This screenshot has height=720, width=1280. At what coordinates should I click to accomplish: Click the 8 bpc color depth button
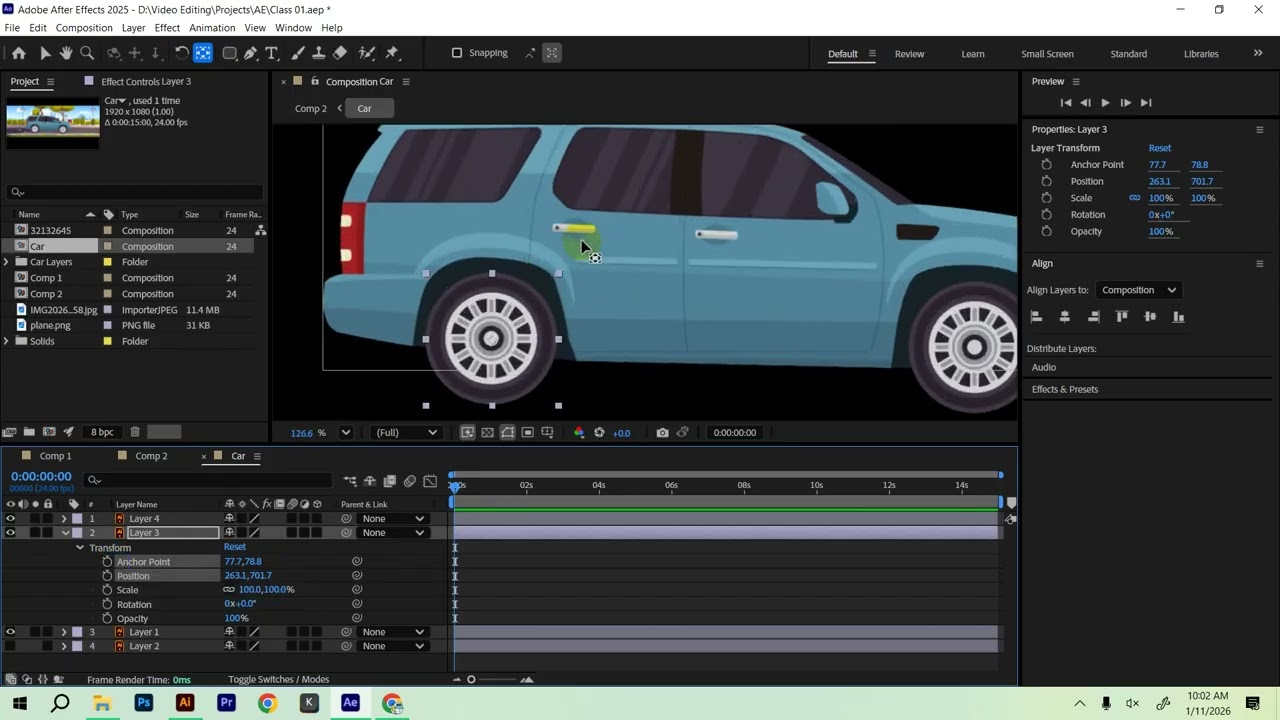point(102,432)
